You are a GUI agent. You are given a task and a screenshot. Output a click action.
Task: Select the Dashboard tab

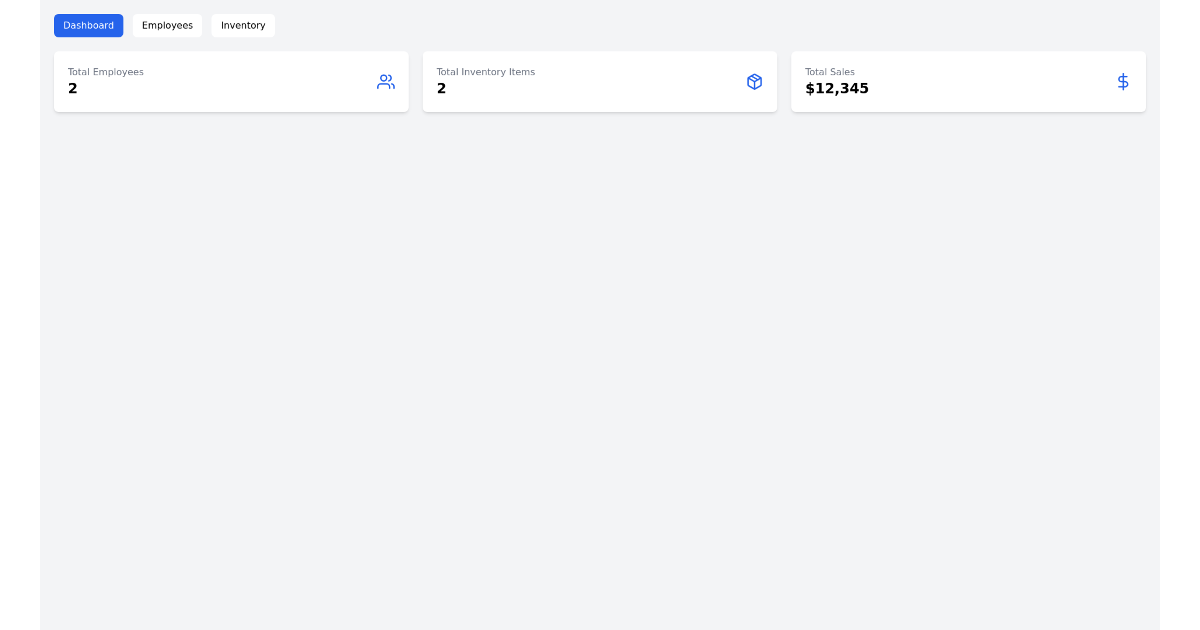tap(88, 25)
